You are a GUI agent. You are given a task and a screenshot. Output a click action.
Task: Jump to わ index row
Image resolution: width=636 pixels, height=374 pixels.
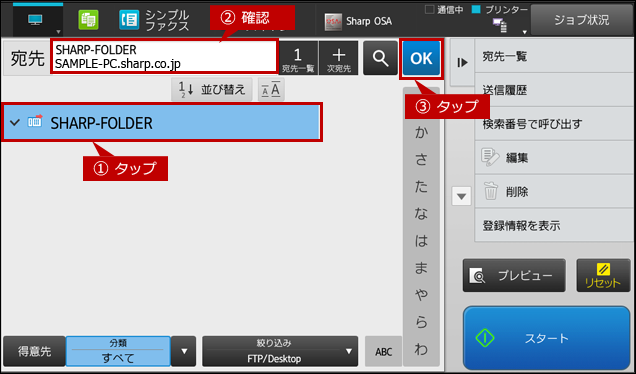421,349
